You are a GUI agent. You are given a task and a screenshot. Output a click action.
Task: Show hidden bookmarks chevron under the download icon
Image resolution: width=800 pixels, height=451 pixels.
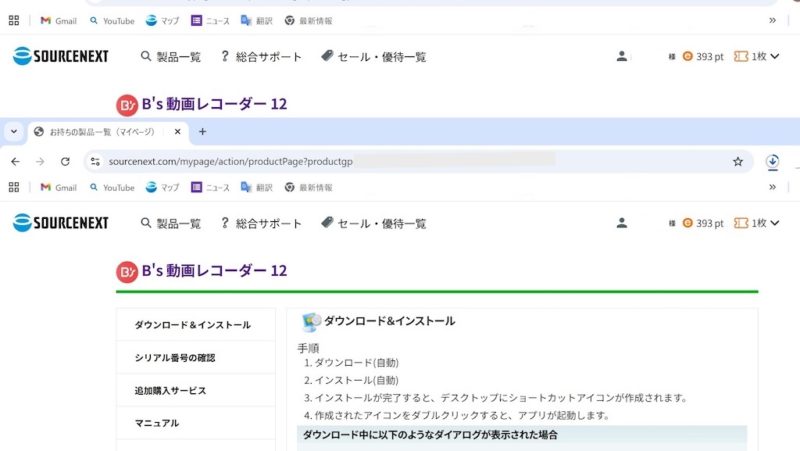tap(772, 187)
